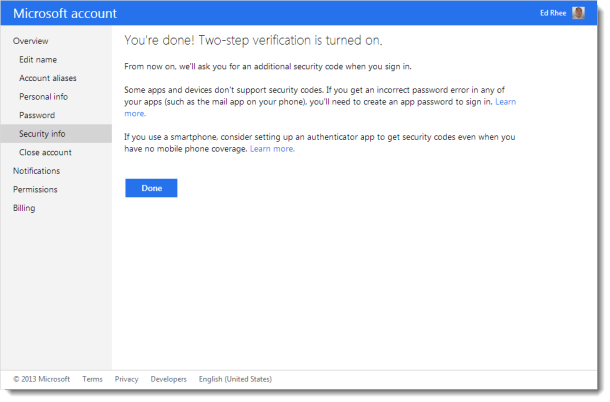Open Learn more link about app passwords
This screenshot has width=610, height=402.
coord(505,102)
